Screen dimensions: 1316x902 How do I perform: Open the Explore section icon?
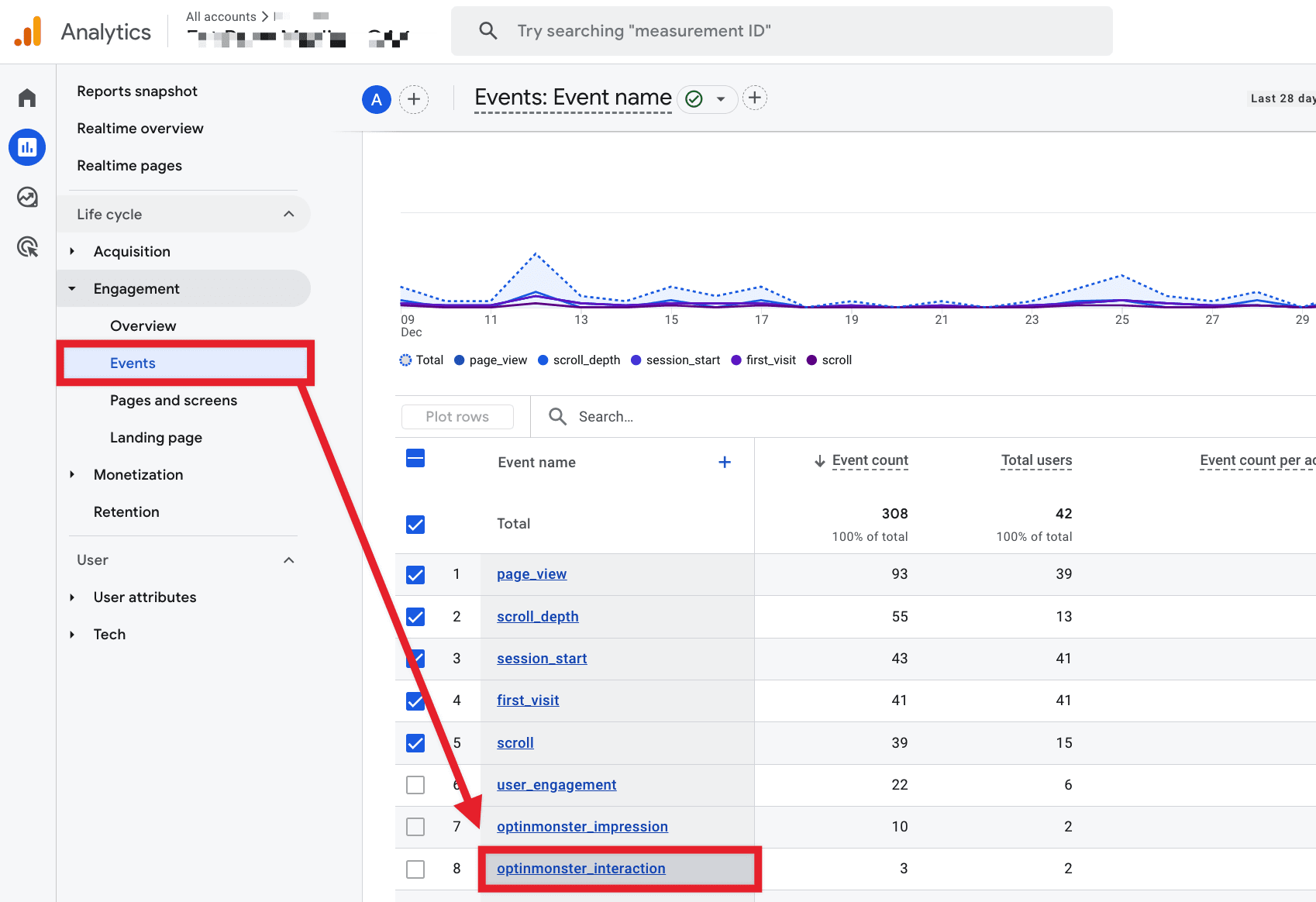(x=27, y=198)
